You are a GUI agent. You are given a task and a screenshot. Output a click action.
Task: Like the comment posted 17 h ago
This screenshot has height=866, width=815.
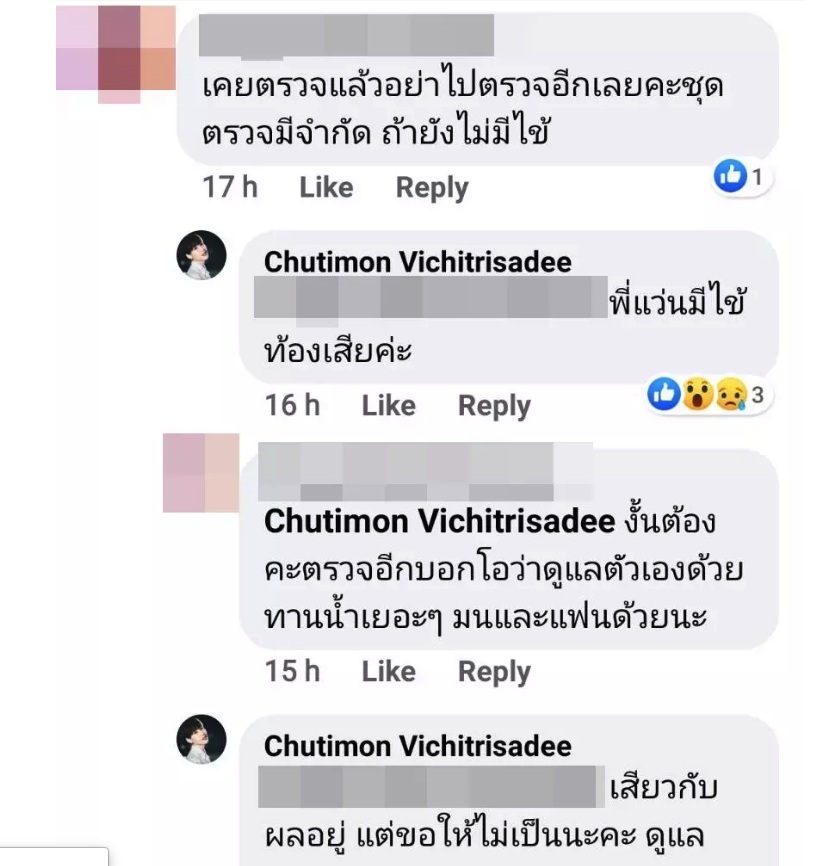click(x=326, y=187)
